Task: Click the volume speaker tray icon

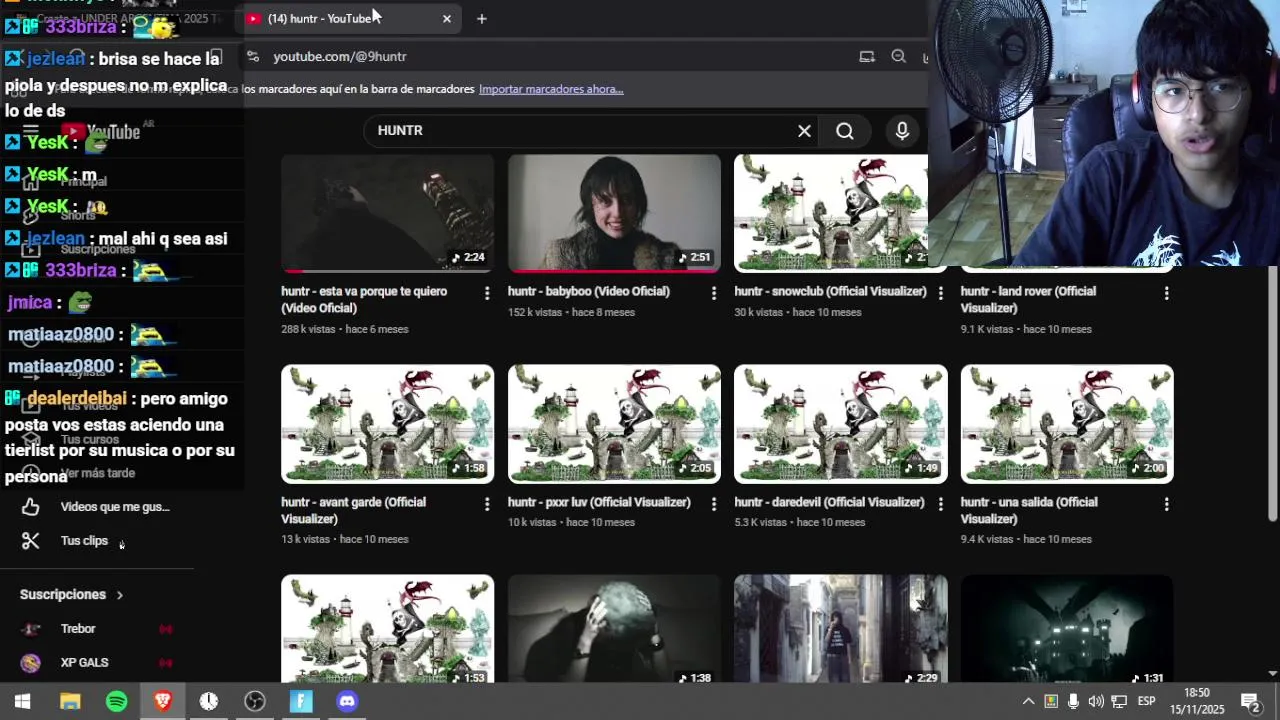Action: [1096, 702]
